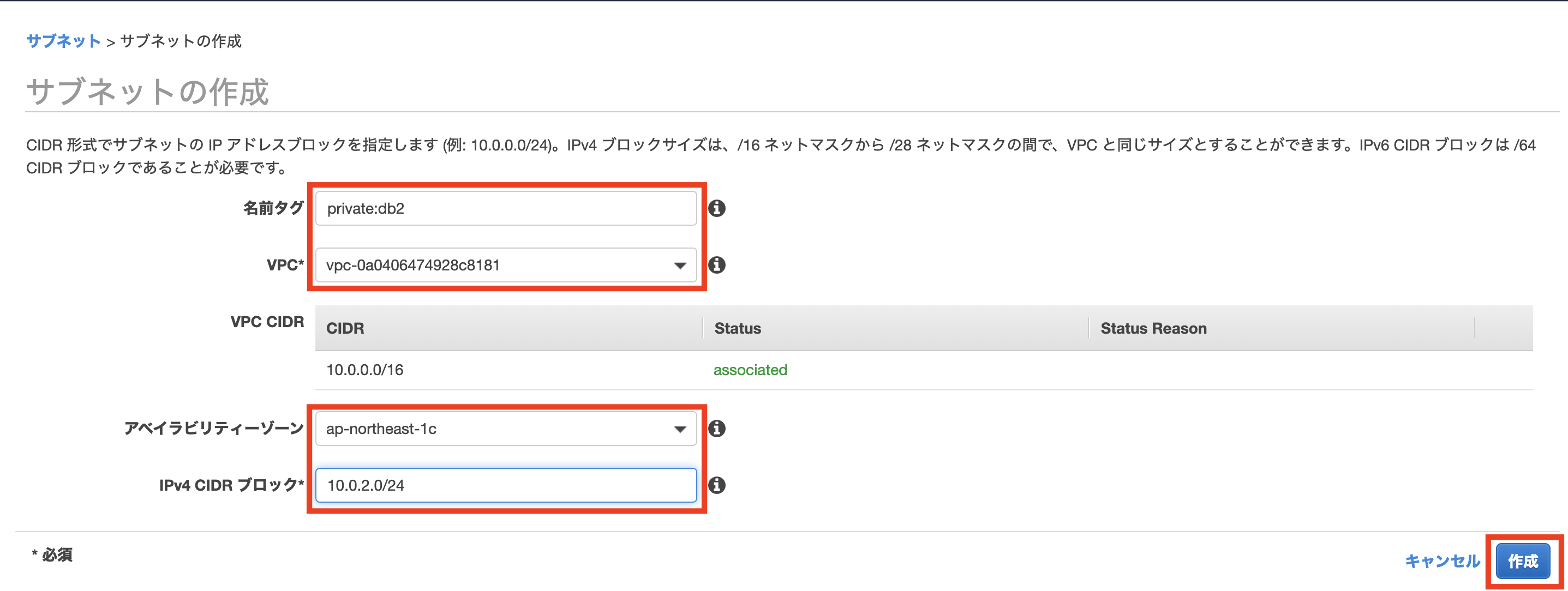Select the 10.0.0.0/16 CIDR cell
Image resolution: width=1568 pixels, height=591 pixels.
pyautogui.click(x=364, y=370)
